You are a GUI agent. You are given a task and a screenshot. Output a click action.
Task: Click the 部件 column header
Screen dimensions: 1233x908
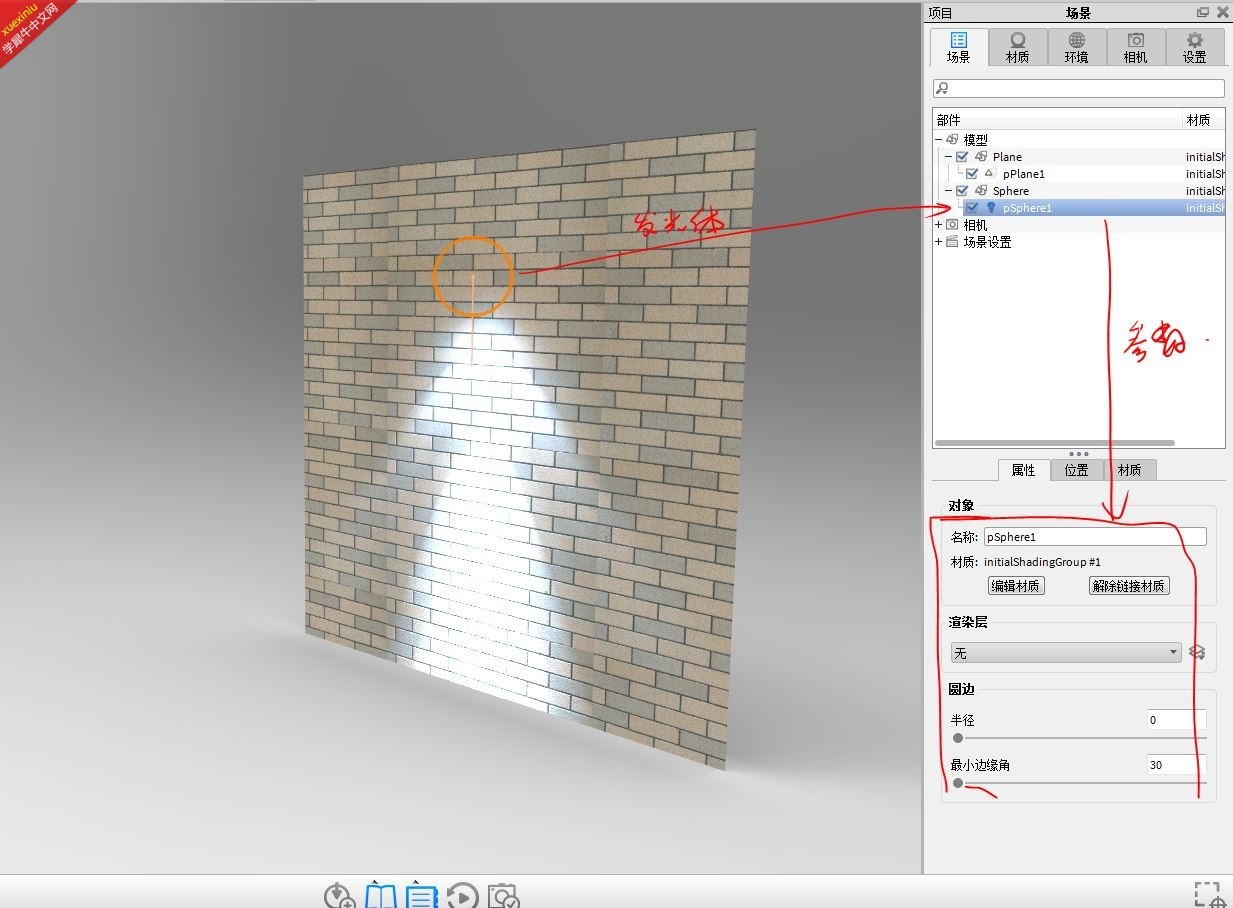pyautogui.click(x=1058, y=120)
